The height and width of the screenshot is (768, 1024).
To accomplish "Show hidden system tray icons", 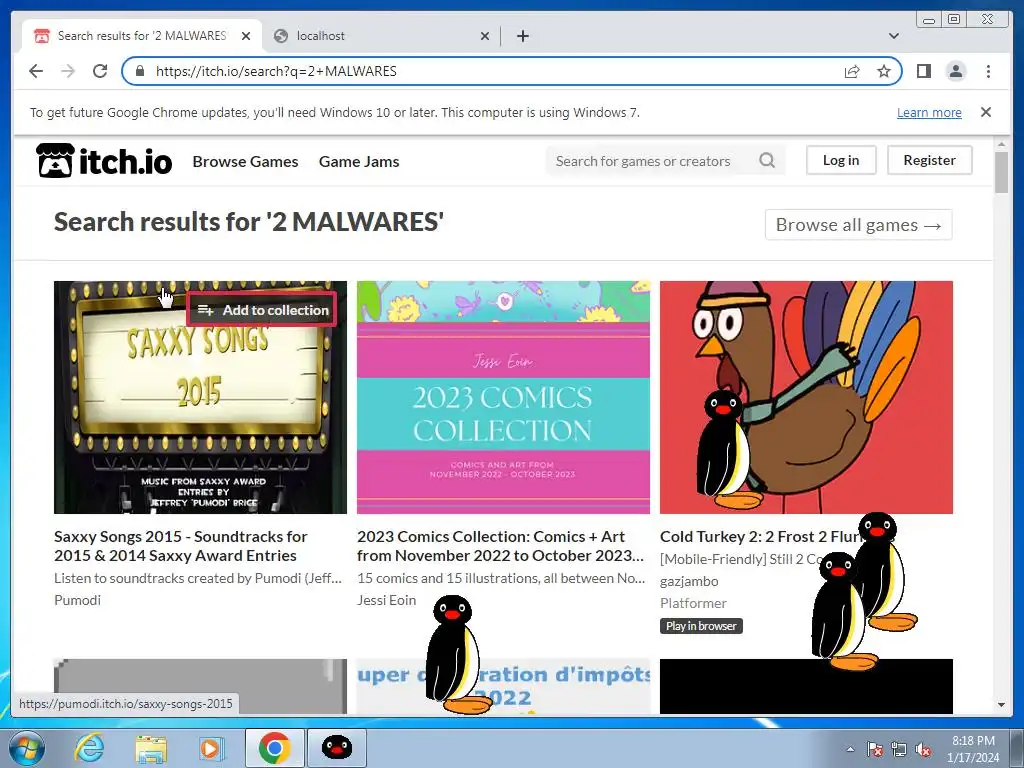I will [850, 749].
